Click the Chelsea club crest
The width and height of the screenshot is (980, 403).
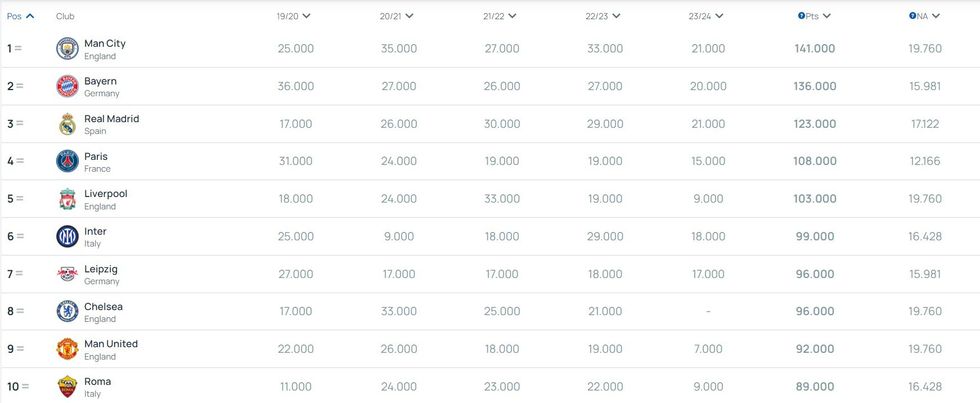point(67,312)
